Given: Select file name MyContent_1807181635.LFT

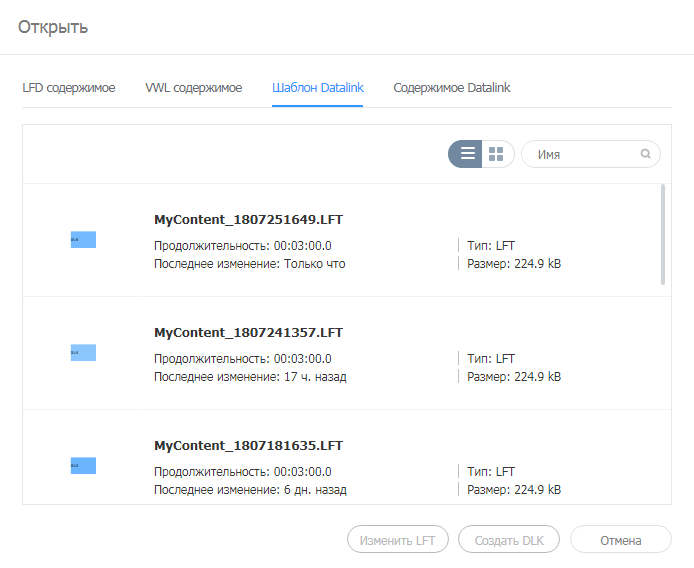Looking at the screenshot, I should (249, 445).
